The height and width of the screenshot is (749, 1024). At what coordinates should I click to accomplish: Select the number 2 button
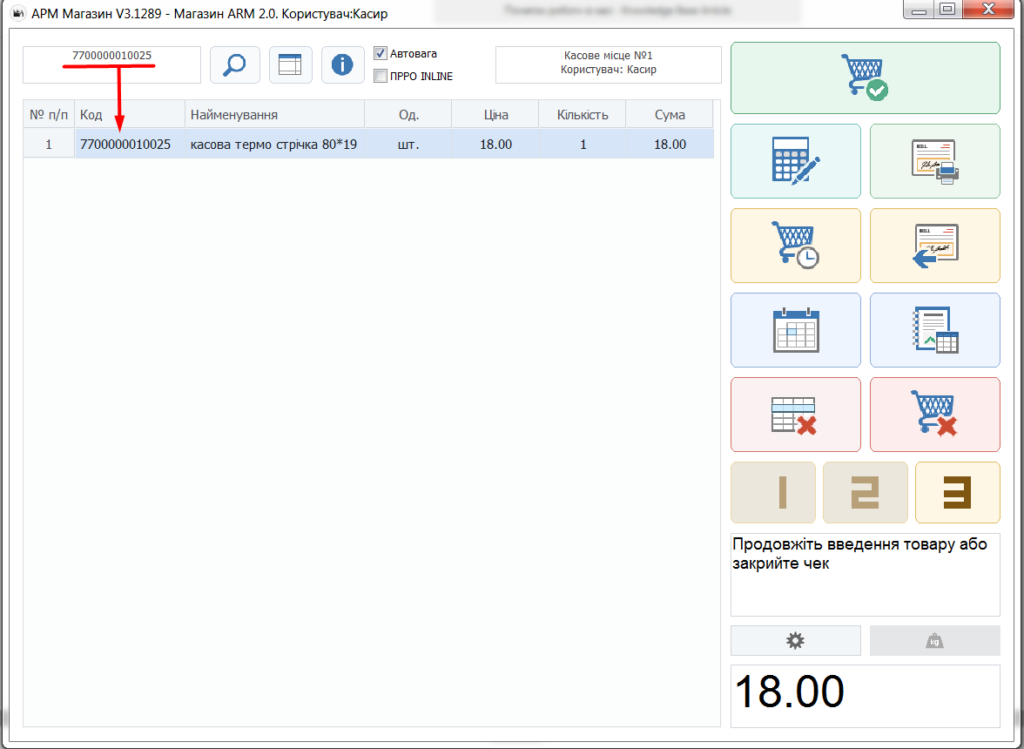coord(865,492)
